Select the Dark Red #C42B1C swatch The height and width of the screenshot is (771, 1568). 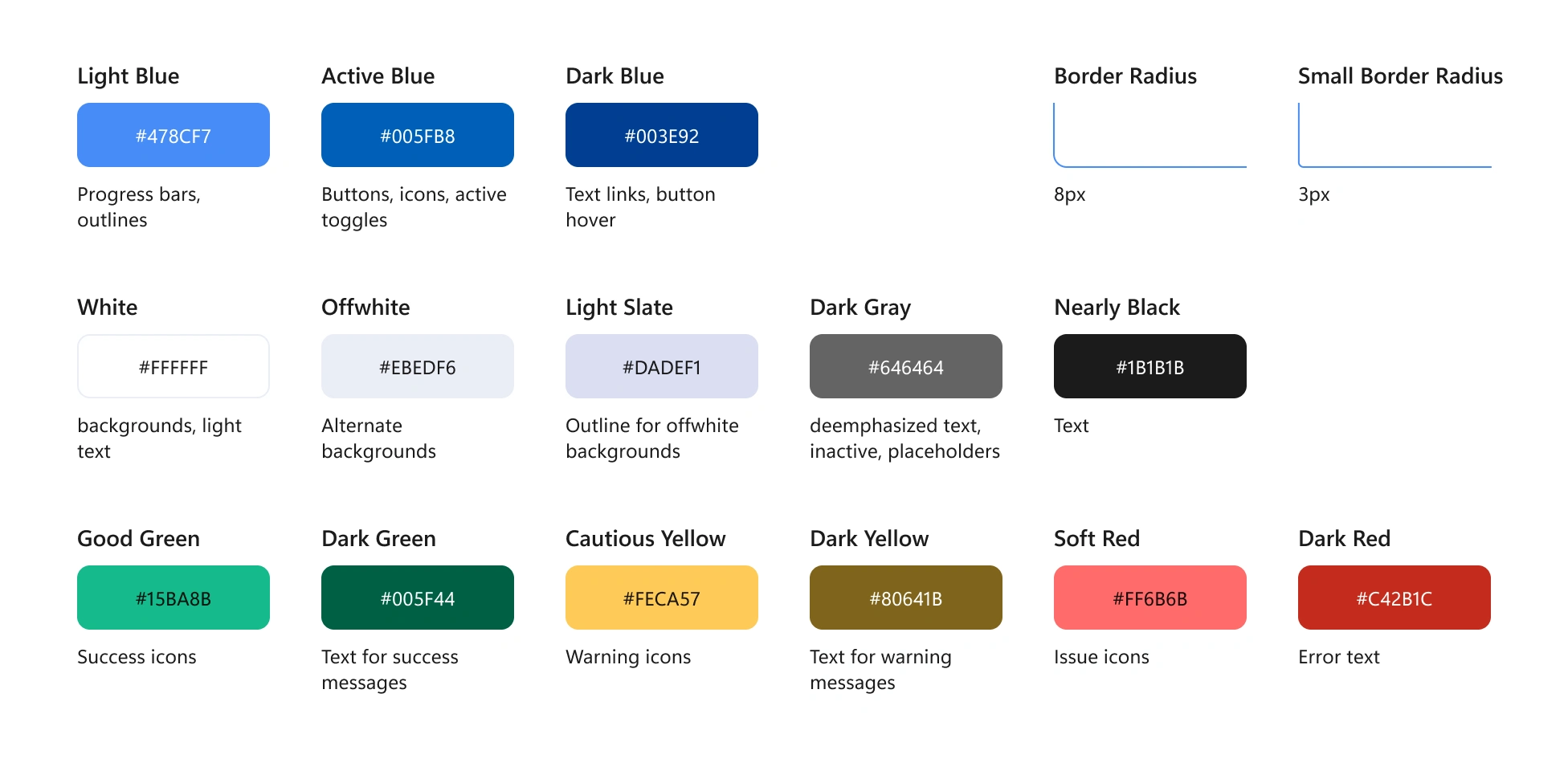[x=1394, y=598]
